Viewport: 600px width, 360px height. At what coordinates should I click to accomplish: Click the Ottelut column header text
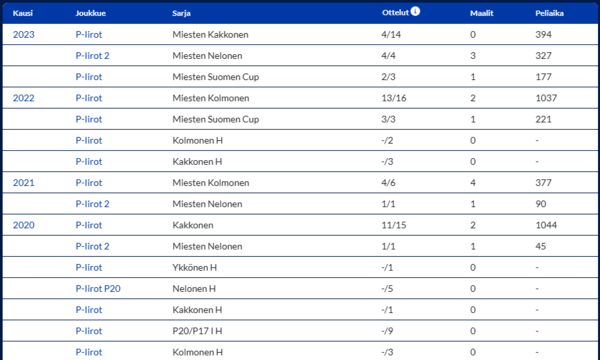click(x=395, y=12)
